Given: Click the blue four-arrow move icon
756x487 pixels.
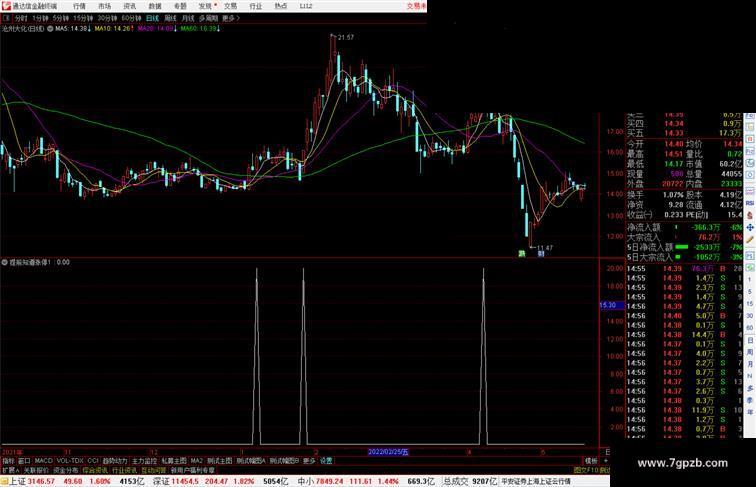Looking at the screenshot, I should [x=750, y=227].
